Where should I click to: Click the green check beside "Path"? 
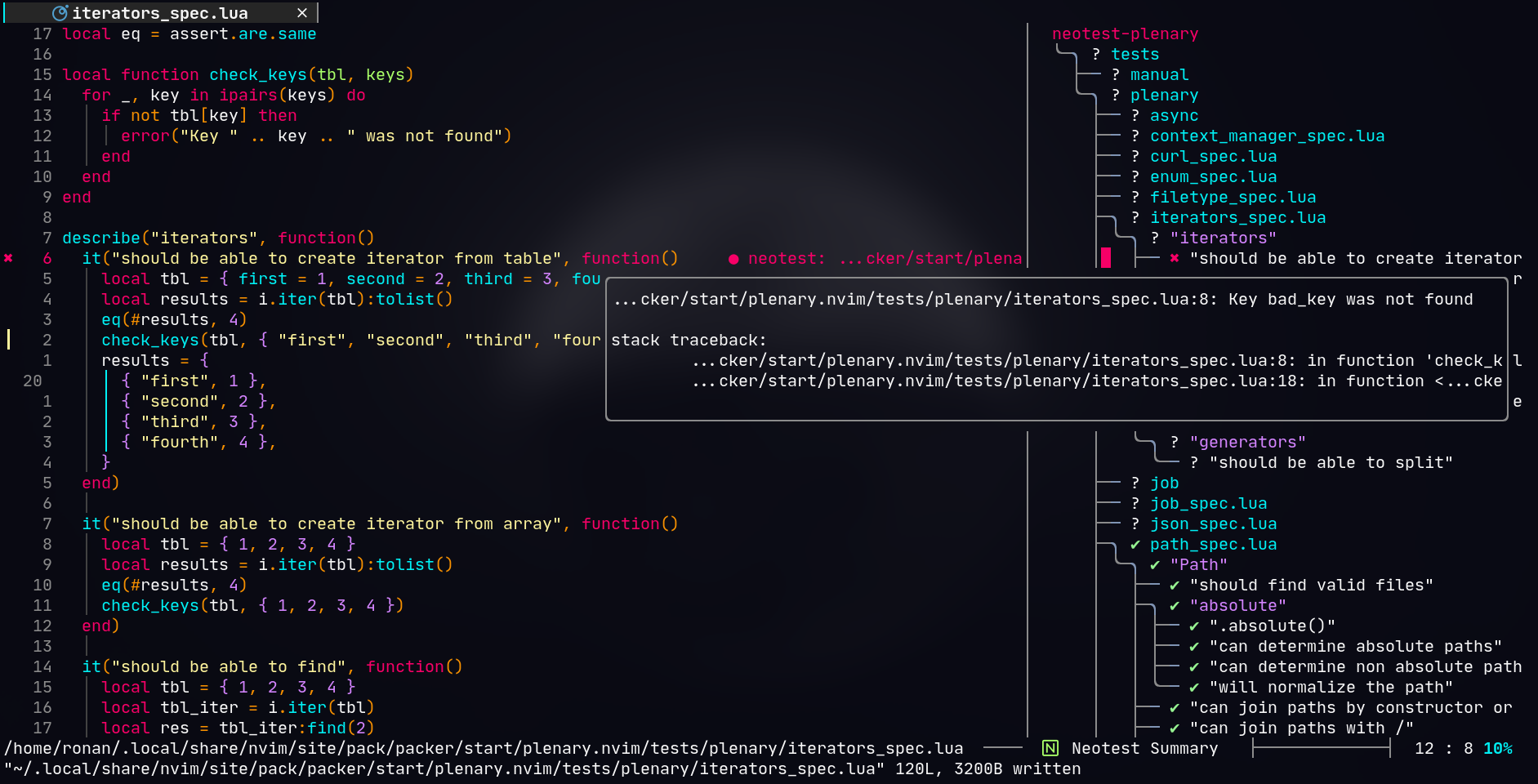1155,564
